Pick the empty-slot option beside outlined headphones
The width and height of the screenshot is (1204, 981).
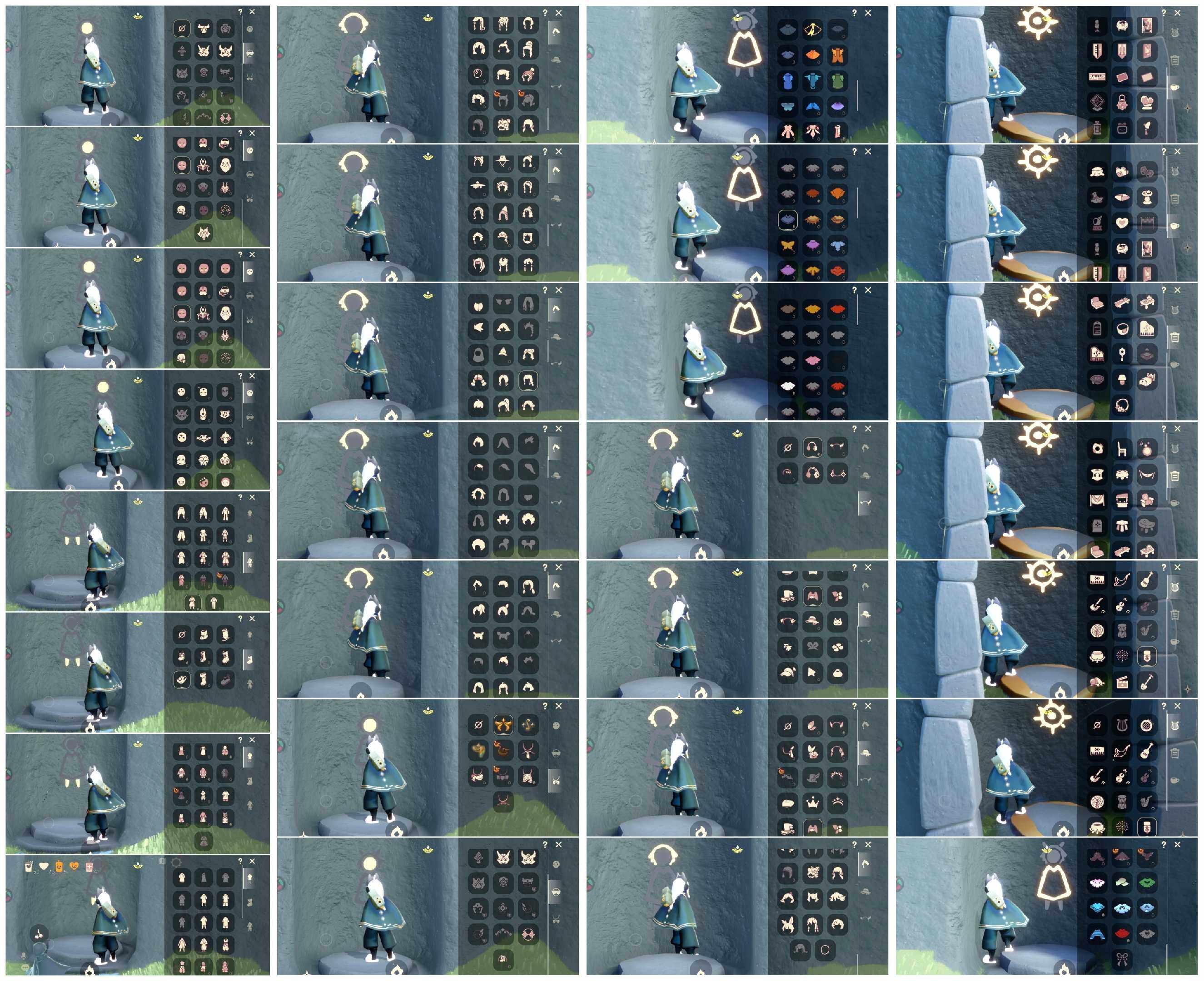[x=787, y=448]
